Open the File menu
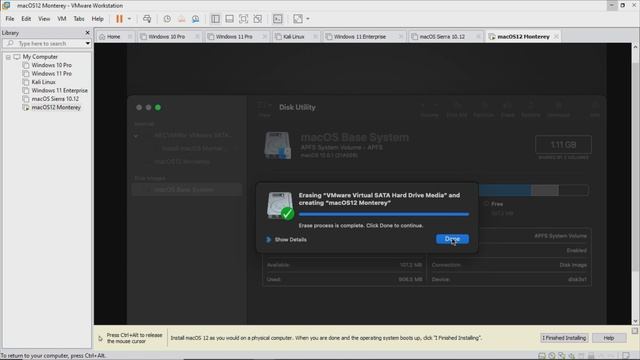The height and width of the screenshot is (360, 640). tap(10, 19)
